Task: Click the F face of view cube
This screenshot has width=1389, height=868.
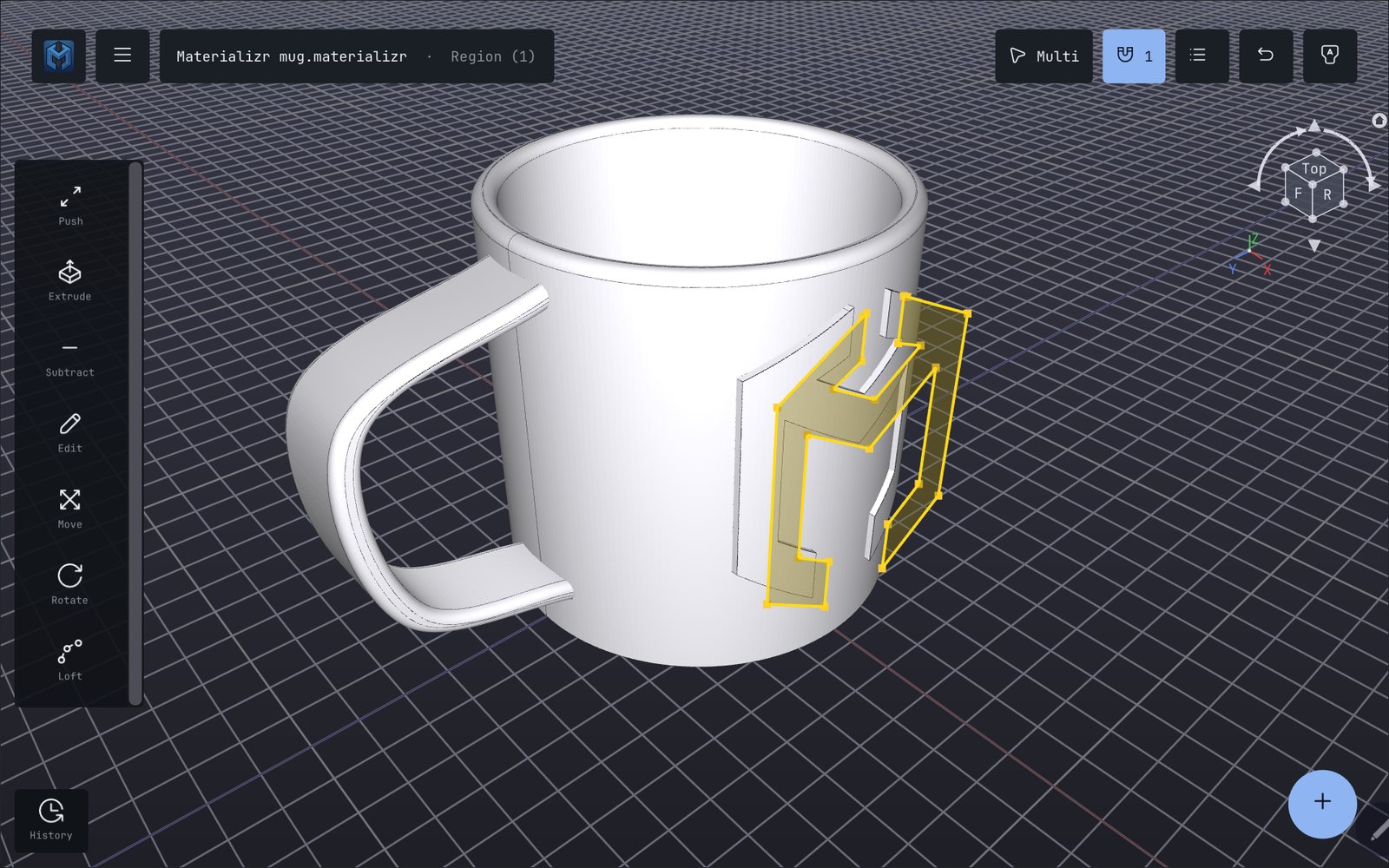Action: [1299, 194]
